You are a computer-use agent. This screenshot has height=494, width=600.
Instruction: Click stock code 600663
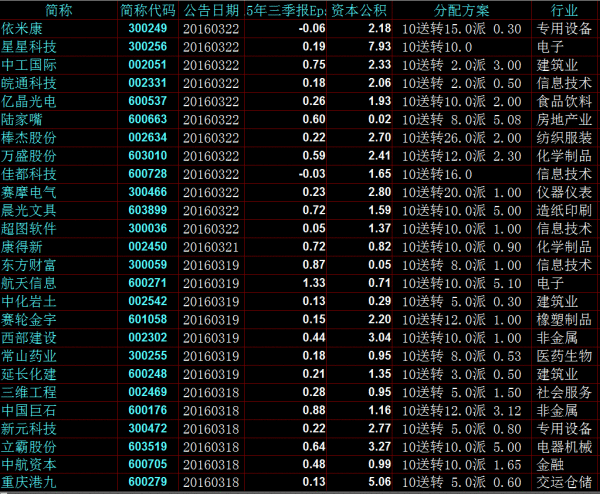click(148, 119)
